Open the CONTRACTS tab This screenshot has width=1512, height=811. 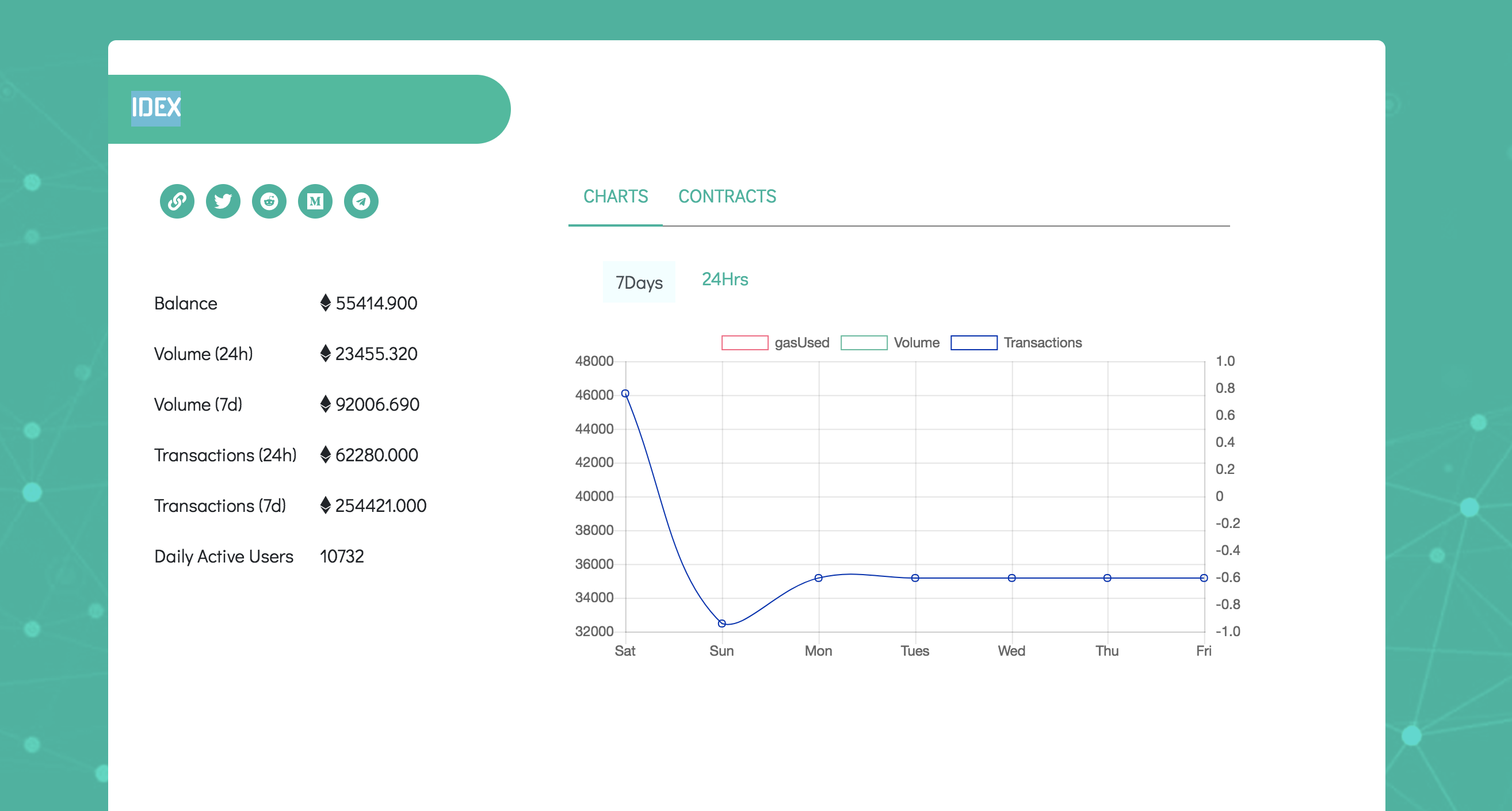(728, 197)
